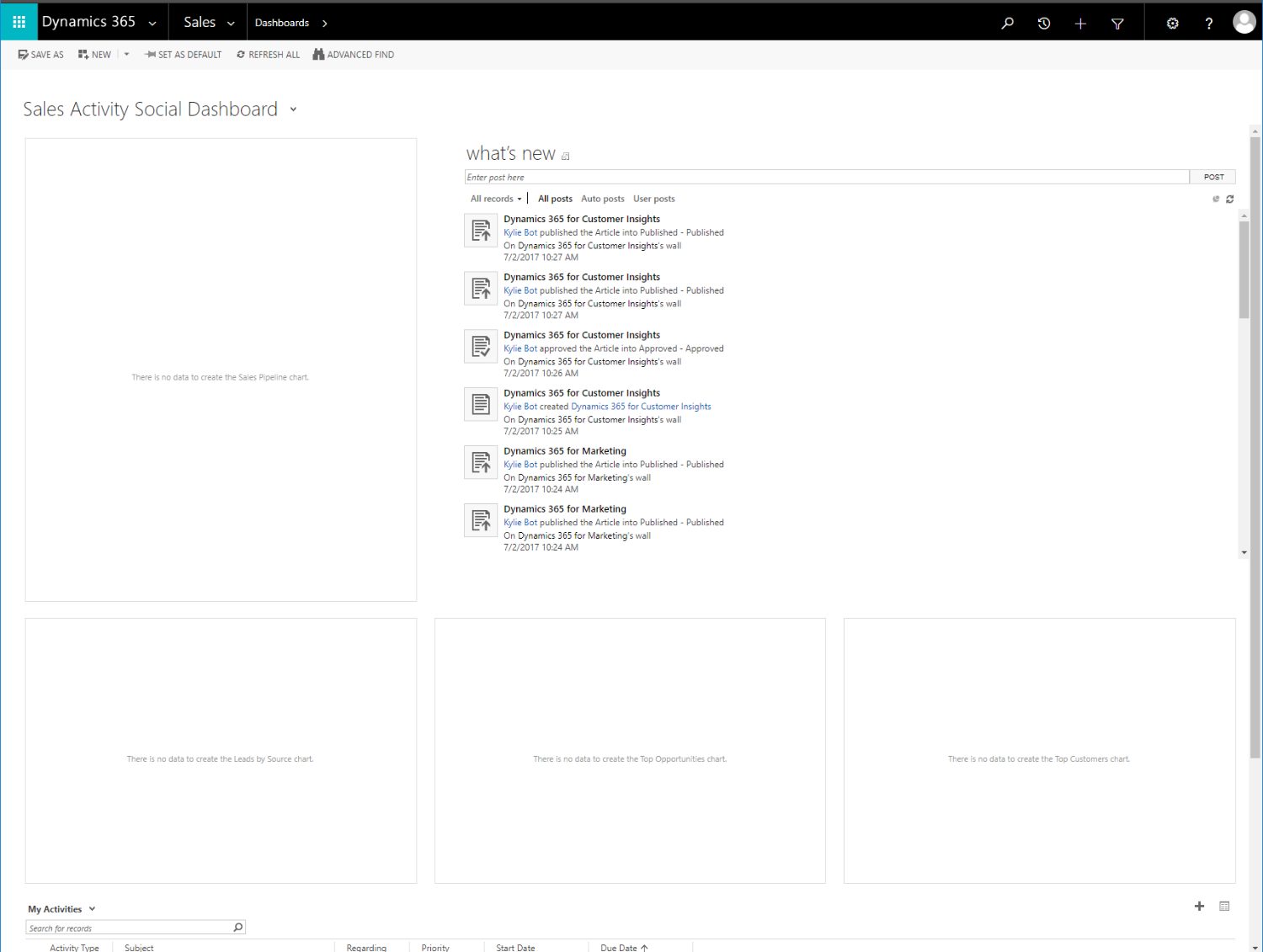The image size is (1263, 952).
Task: Click the Enter post here field
Action: click(827, 177)
